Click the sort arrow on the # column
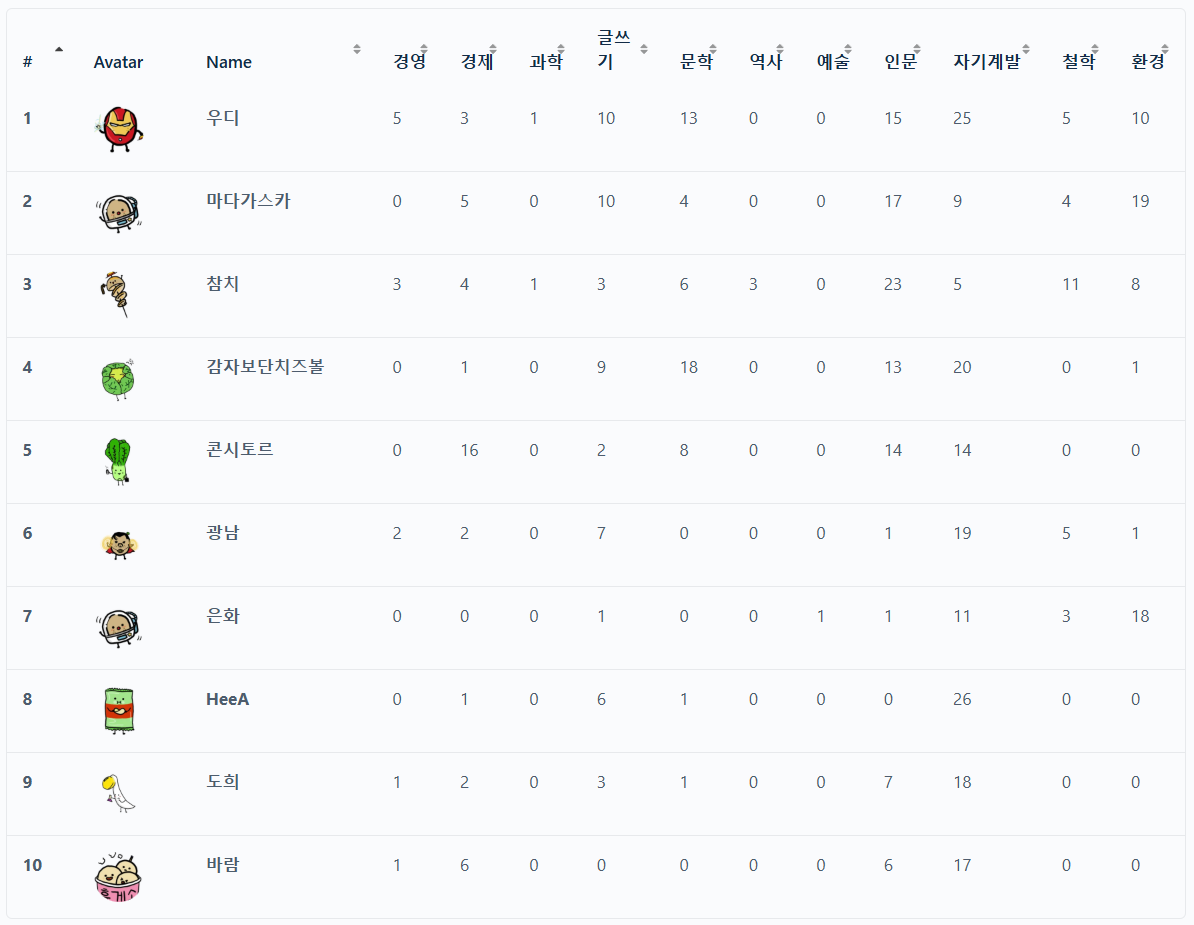Screen dimensions: 1194x925 pos(59,48)
